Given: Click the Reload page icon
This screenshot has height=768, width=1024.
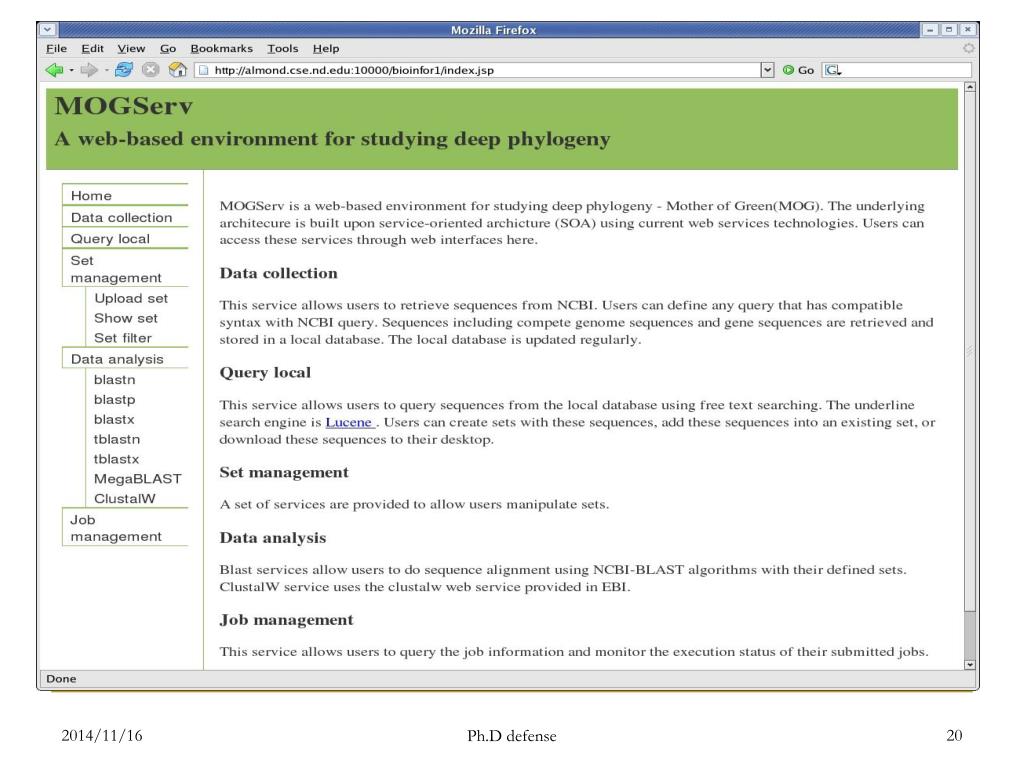Looking at the screenshot, I should [x=123, y=70].
